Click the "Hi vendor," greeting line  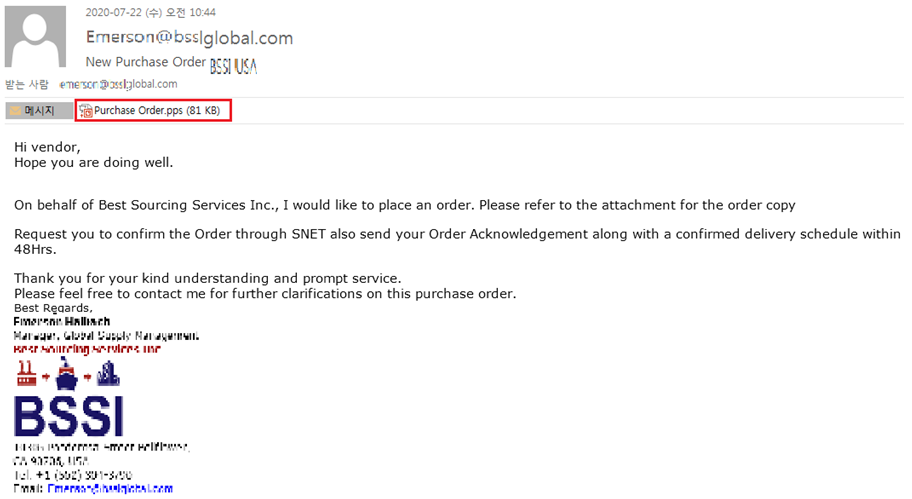(47, 147)
